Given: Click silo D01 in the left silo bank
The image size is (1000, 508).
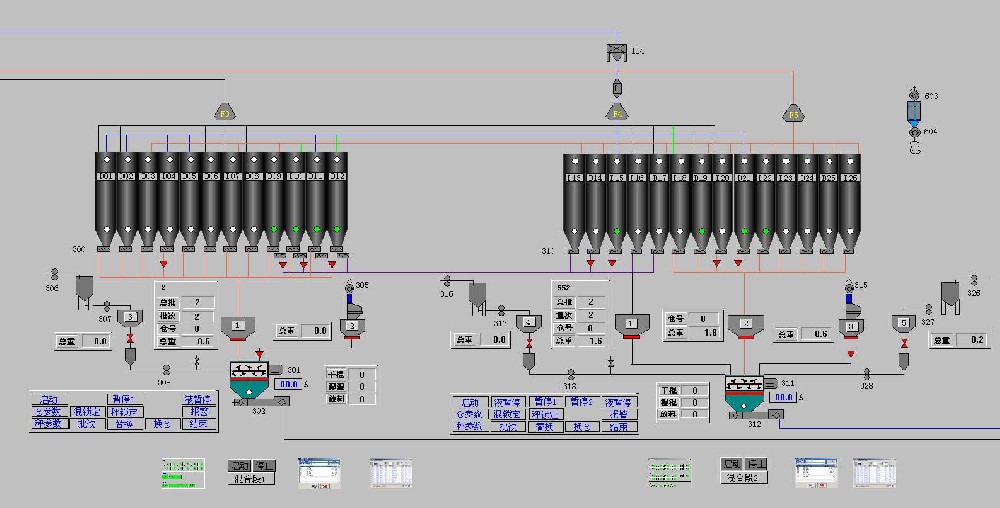Looking at the screenshot, I should point(106,200).
